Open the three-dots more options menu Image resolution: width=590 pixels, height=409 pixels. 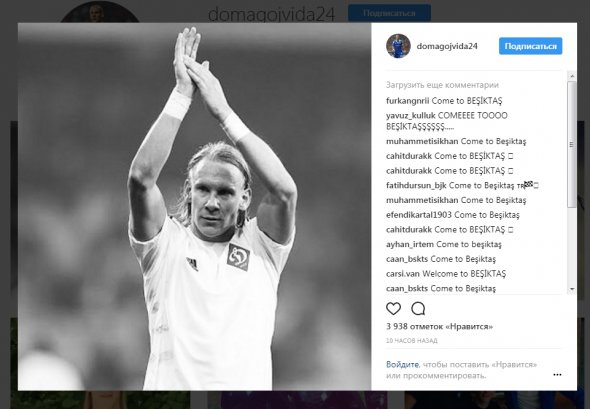(x=557, y=374)
